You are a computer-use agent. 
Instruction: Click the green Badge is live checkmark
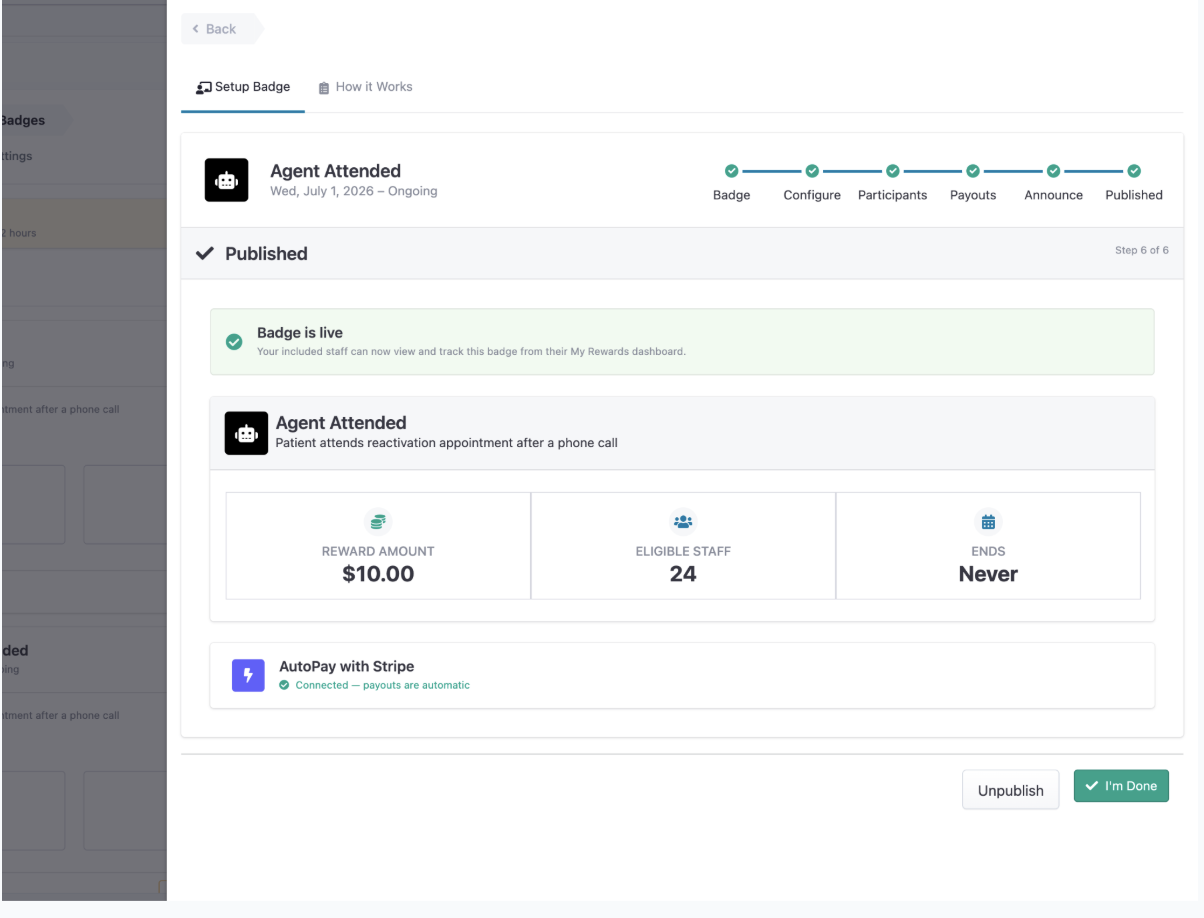coord(234,342)
